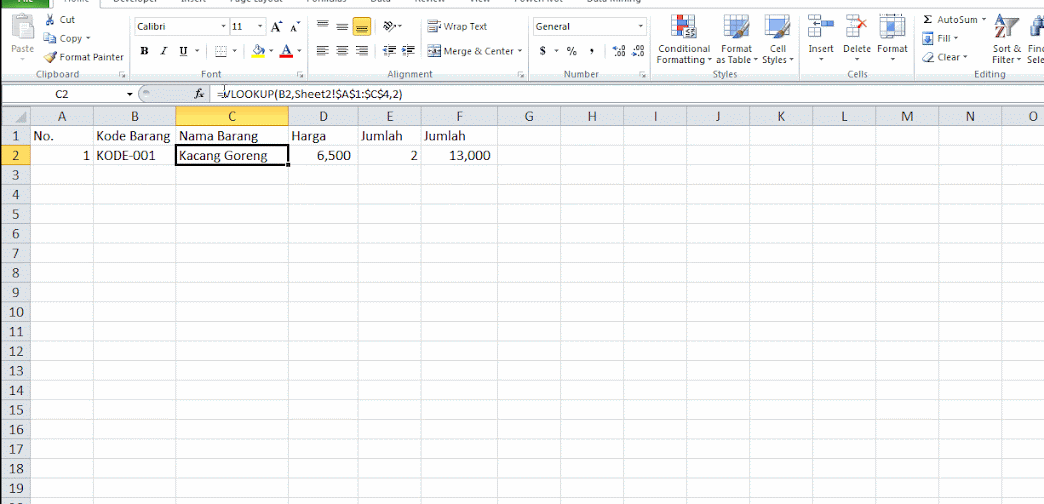Click the Name Box showing C2
The image size is (1044, 504).
(62, 95)
